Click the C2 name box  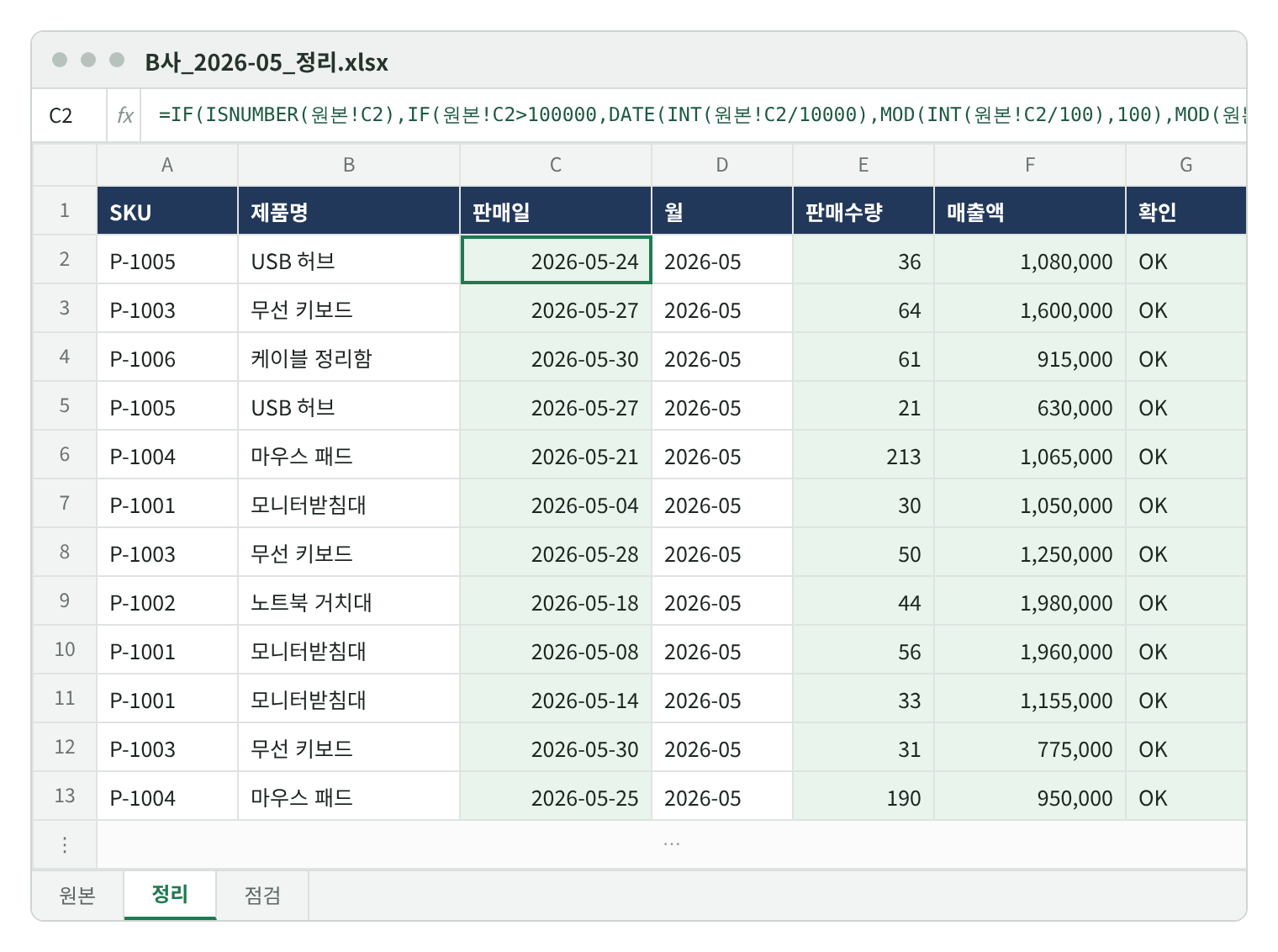pos(69,115)
